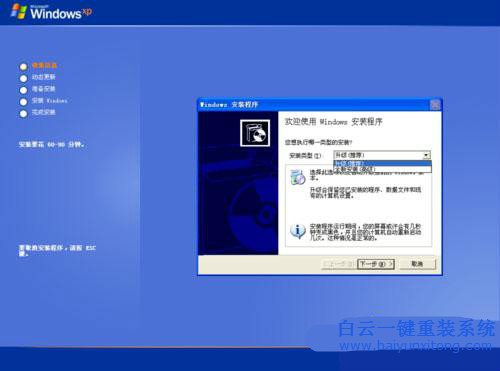Click the bullet beside the 安装 Windows step
500x371 pixels.
tap(23, 102)
